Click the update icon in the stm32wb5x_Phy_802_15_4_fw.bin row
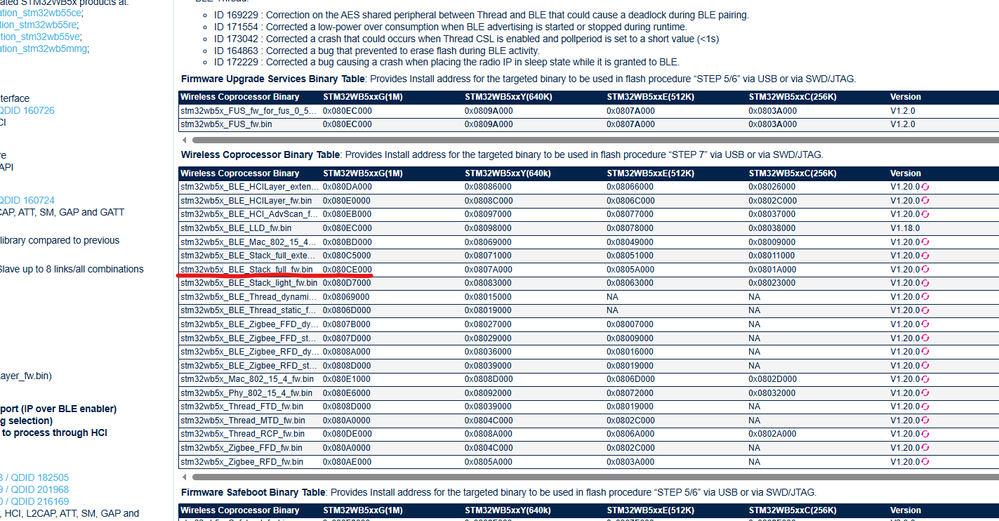 click(x=925, y=393)
